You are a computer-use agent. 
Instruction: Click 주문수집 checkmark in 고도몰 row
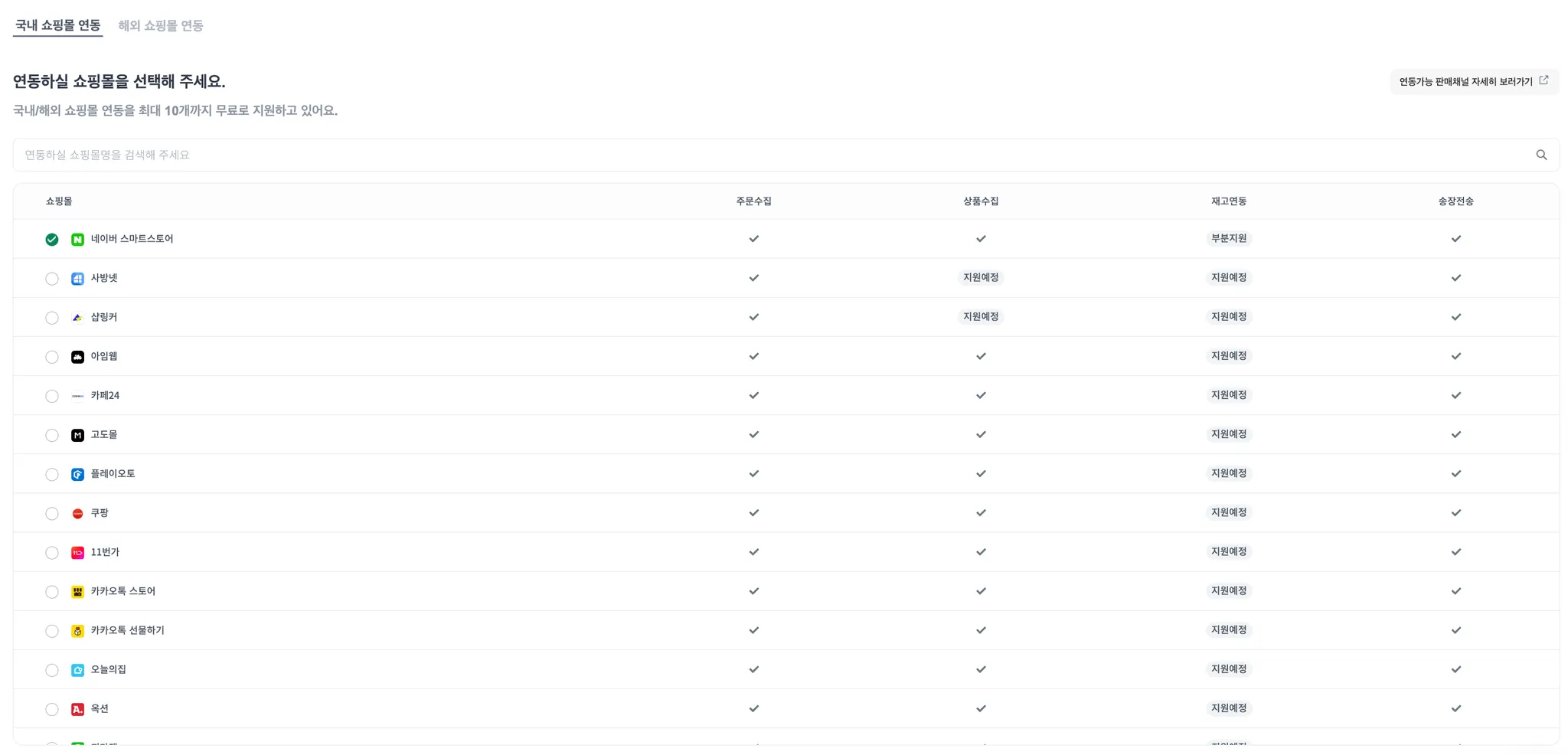[754, 434]
